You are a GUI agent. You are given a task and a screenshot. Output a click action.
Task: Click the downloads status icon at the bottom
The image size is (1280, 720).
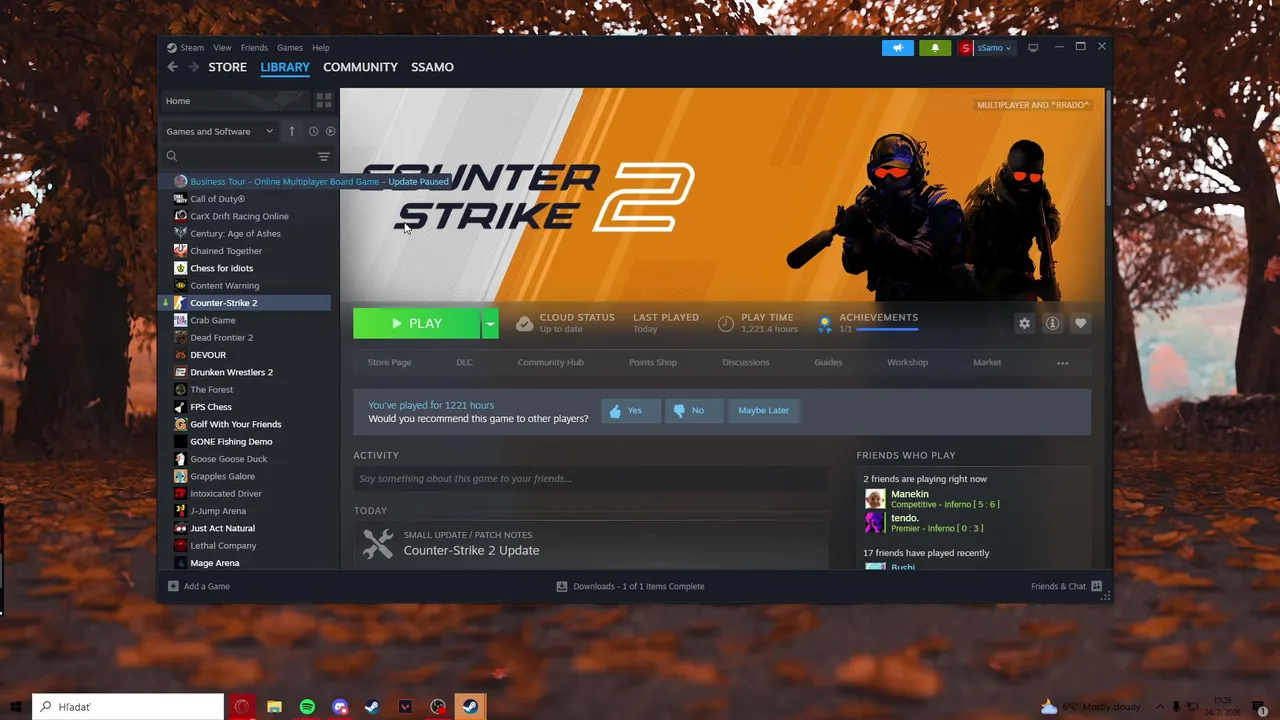point(562,586)
